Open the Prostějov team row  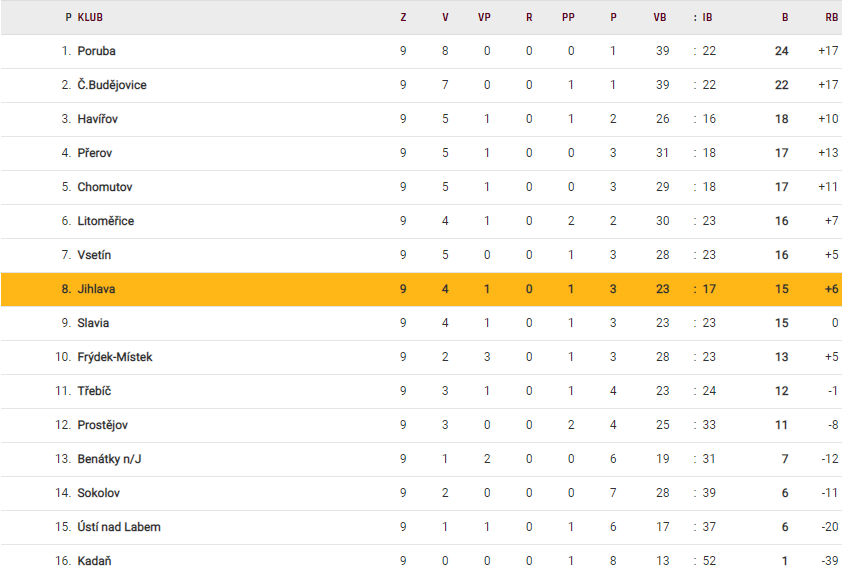[103, 425]
